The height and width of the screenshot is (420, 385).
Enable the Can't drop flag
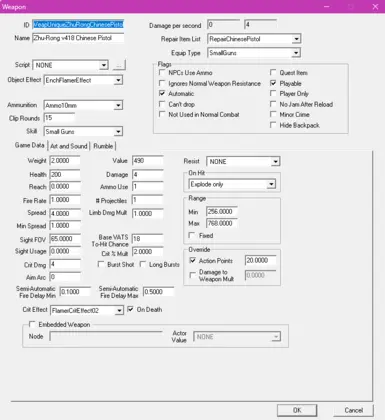(162, 104)
